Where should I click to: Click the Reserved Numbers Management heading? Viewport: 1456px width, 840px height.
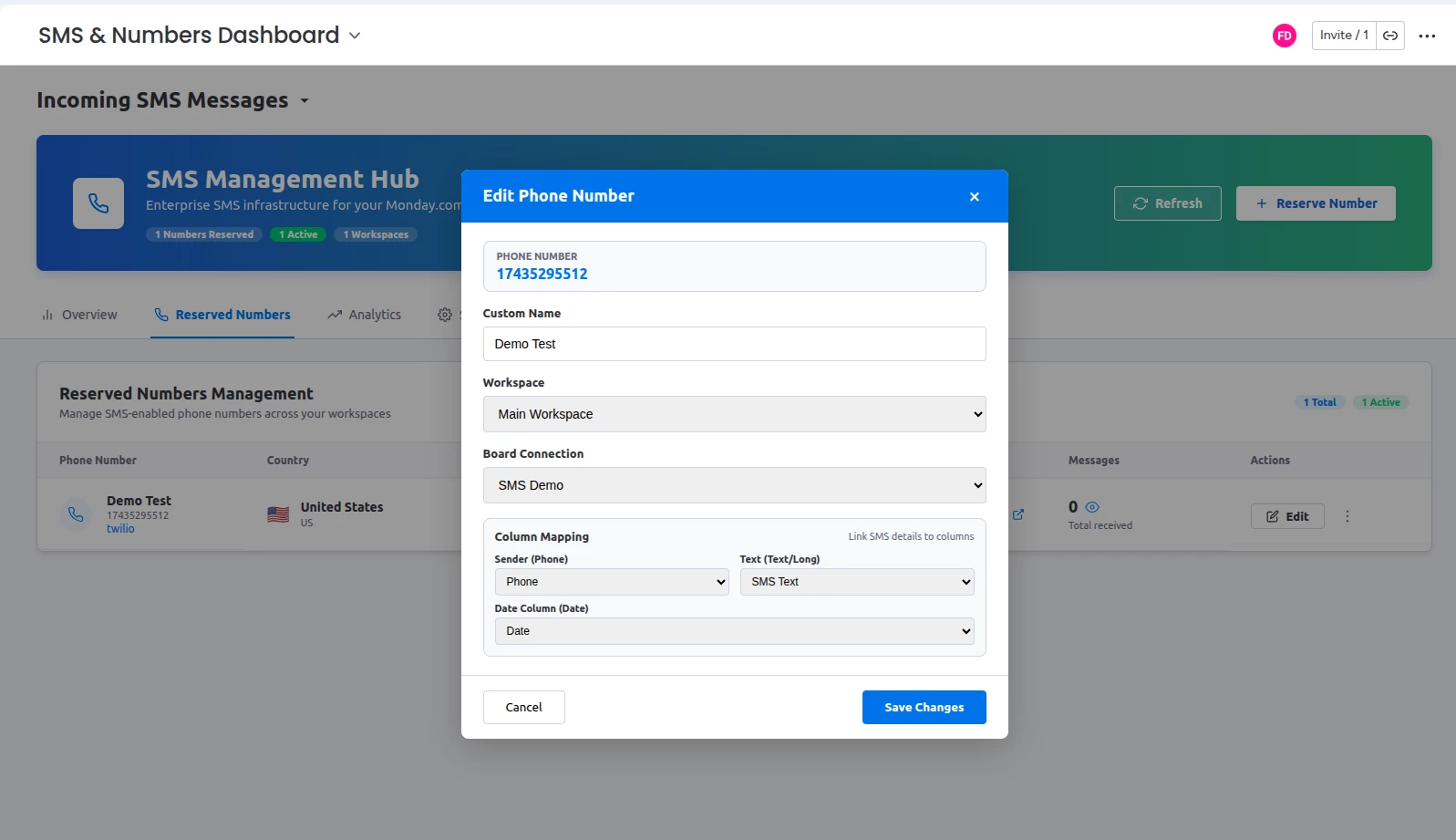(x=186, y=393)
